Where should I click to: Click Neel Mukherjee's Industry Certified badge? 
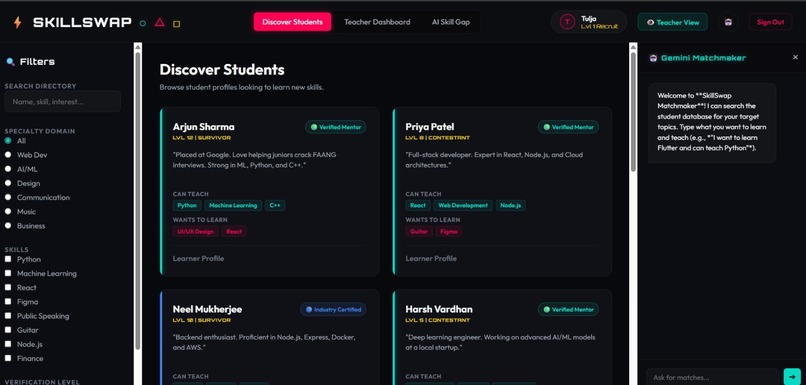coord(333,309)
